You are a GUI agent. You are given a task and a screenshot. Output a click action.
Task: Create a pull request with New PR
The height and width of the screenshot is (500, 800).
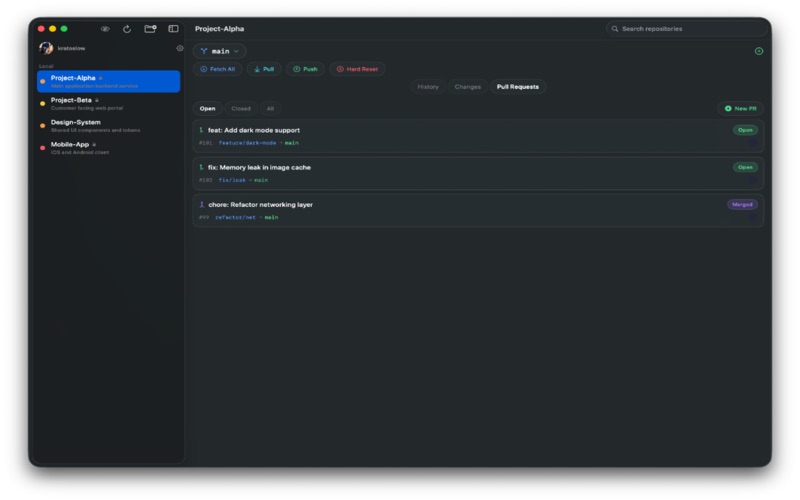click(x=741, y=109)
